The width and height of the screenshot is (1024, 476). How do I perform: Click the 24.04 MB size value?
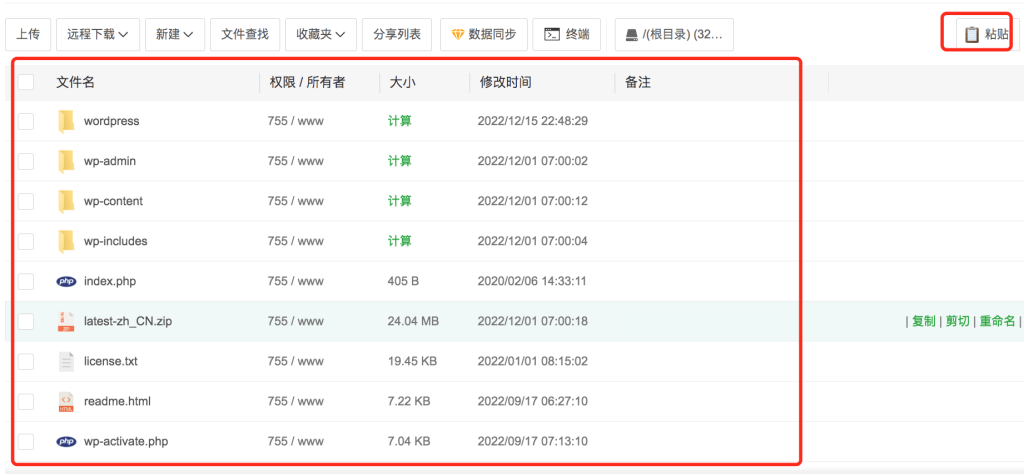tap(413, 321)
